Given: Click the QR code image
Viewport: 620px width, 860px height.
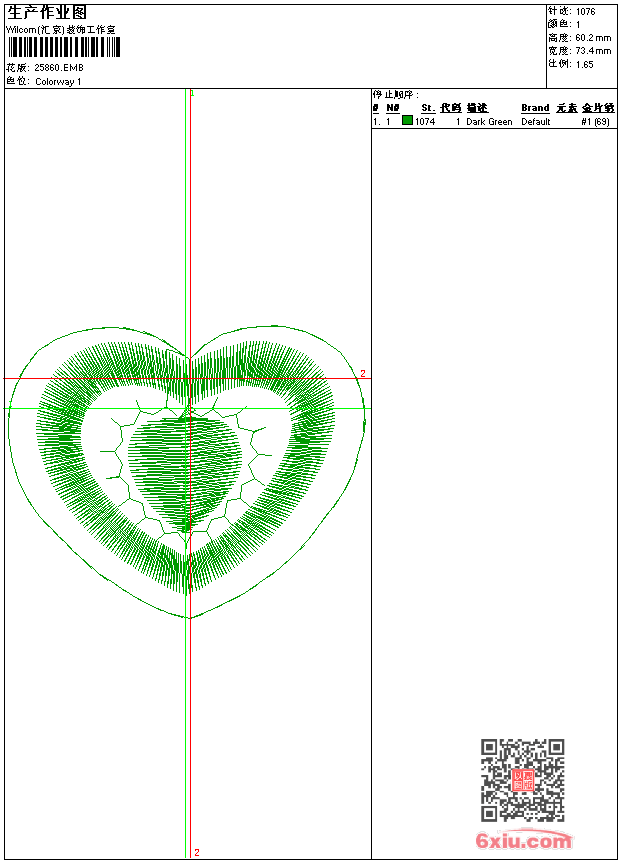Looking at the screenshot, I should click(522, 780).
